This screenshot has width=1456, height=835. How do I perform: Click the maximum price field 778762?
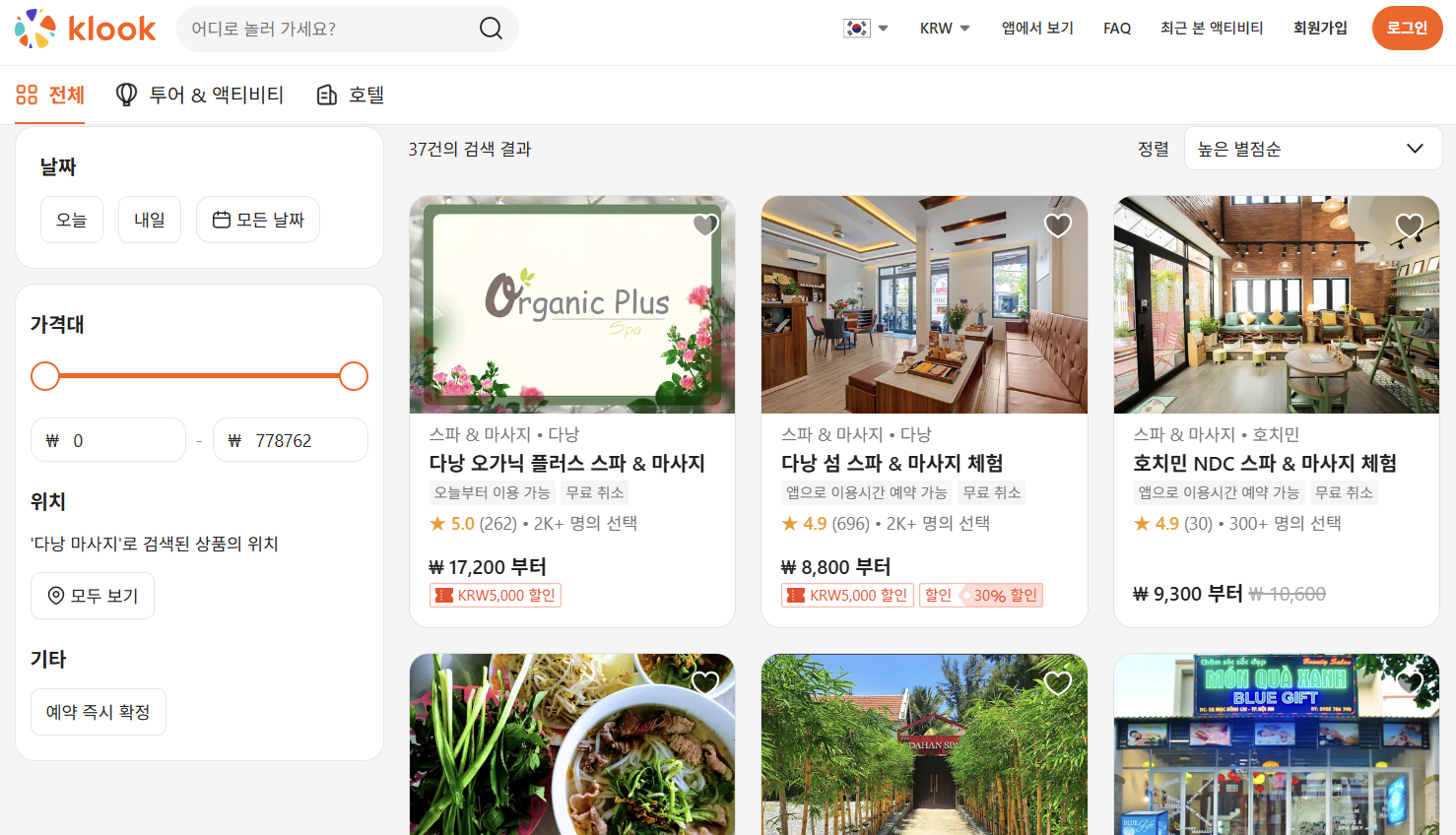pyautogui.click(x=291, y=440)
